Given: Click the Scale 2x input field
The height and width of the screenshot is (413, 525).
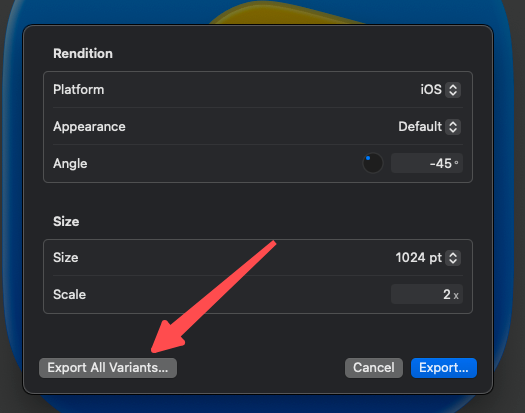Looking at the screenshot, I should 427,294.
